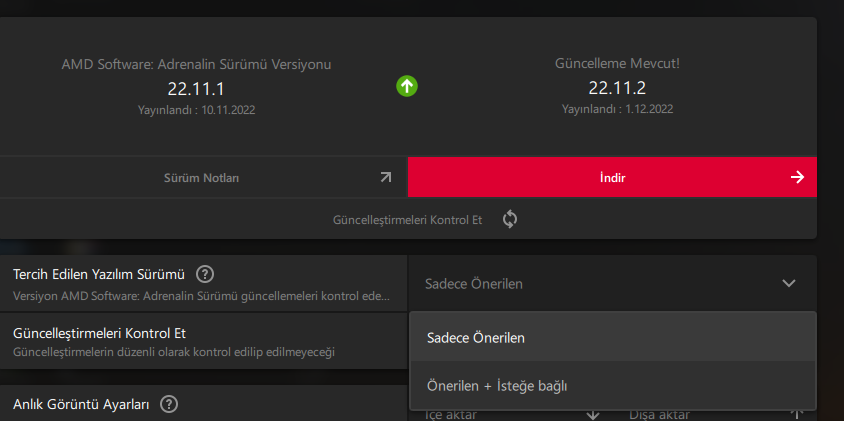Image resolution: width=844 pixels, height=421 pixels.
Task: Click the available version number 22.11.2
Action: (617, 88)
